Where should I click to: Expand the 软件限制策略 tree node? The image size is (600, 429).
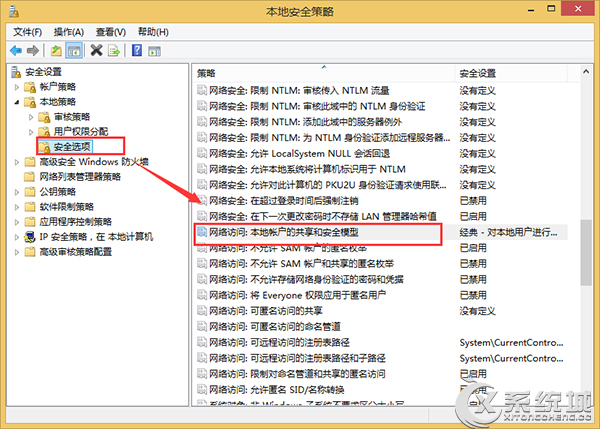coord(17,207)
